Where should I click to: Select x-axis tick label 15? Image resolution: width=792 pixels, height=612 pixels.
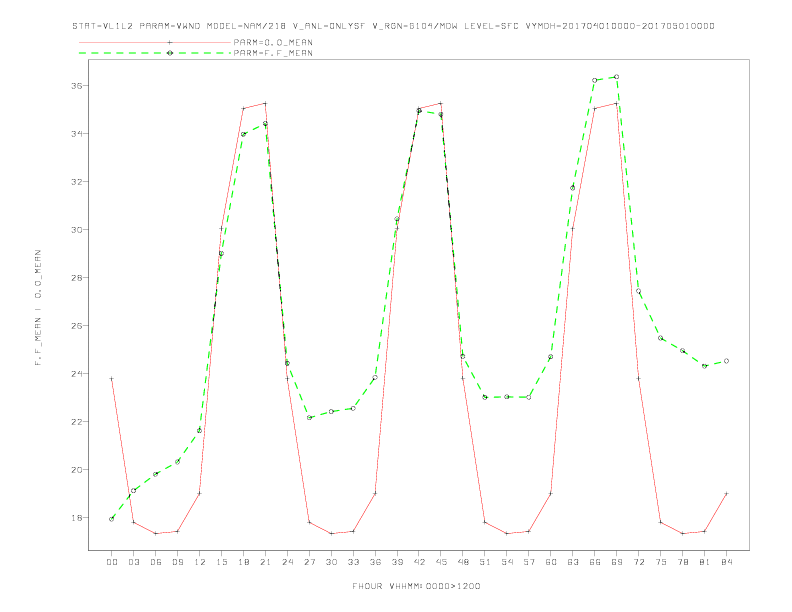(x=221, y=562)
